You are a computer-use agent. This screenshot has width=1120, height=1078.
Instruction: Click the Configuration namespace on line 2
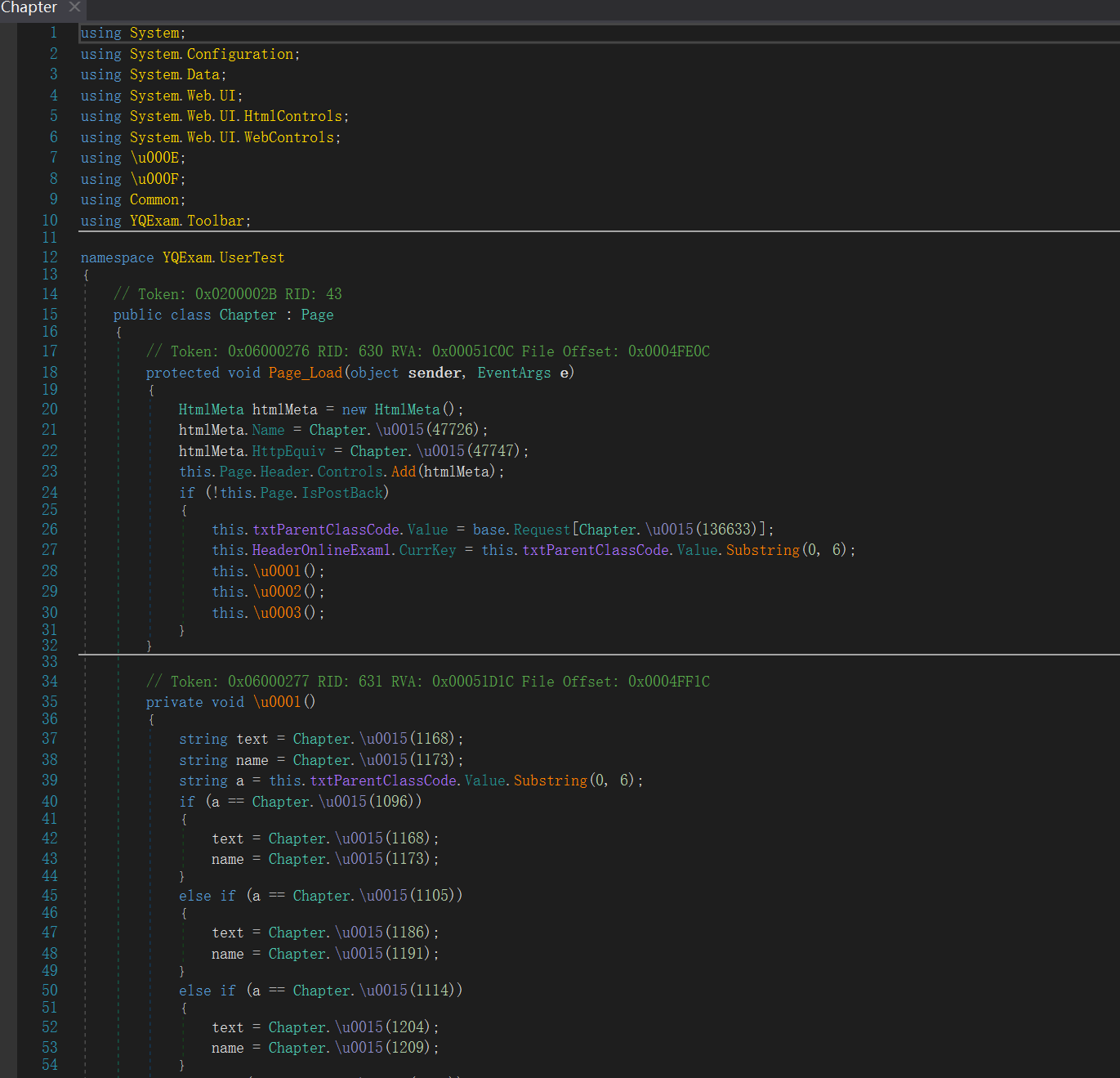[239, 54]
